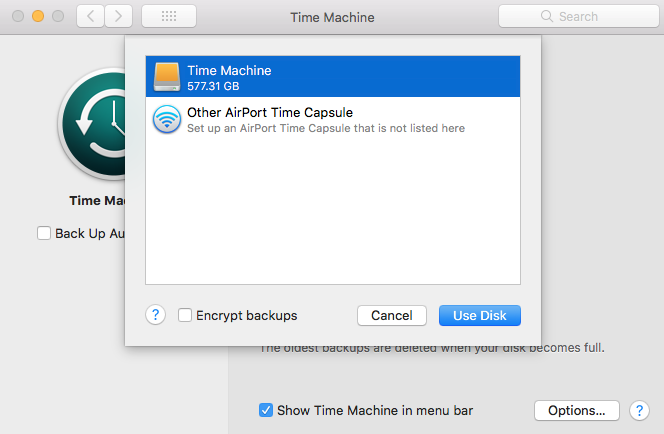Screen dimensions: 664x434
Task: Cancel the disk selection dialog
Action: pyautogui.click(x=392, y=315)
